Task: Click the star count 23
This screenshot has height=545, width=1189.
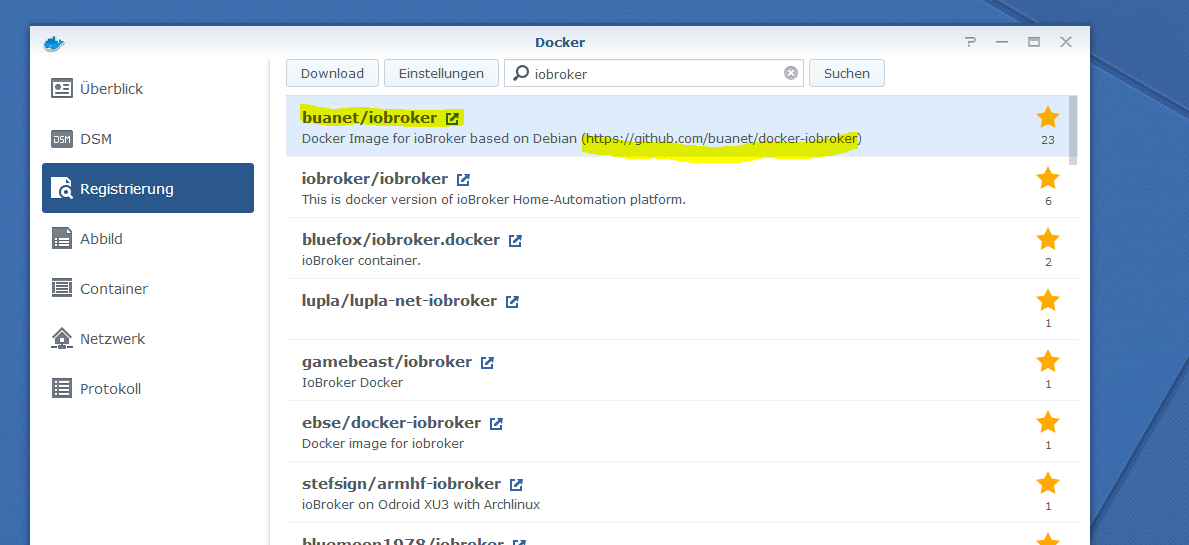Action: pyautogui.click(x=1048, y=139)
